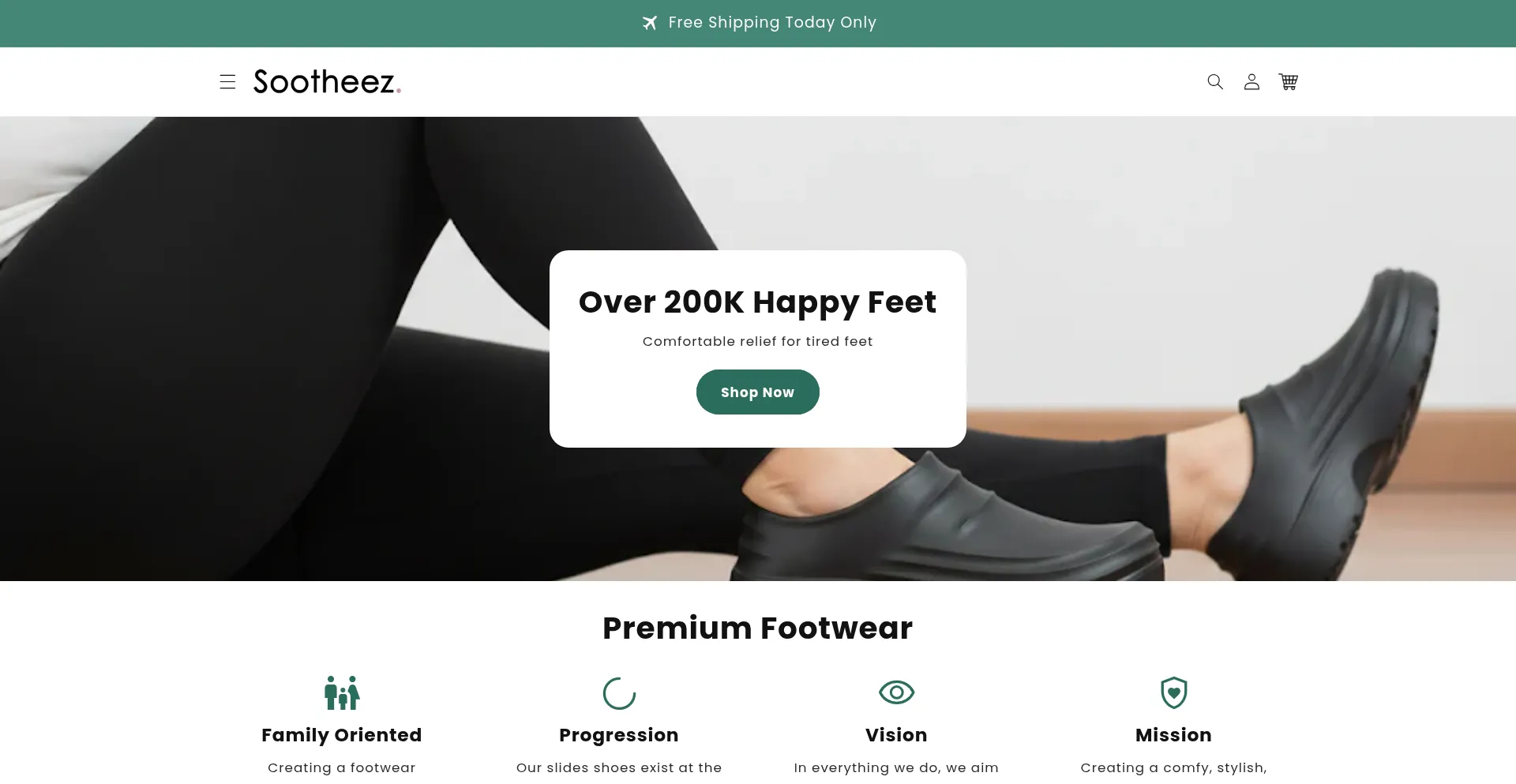Click the Family Oriented people icon

click(x=342, y=692)
